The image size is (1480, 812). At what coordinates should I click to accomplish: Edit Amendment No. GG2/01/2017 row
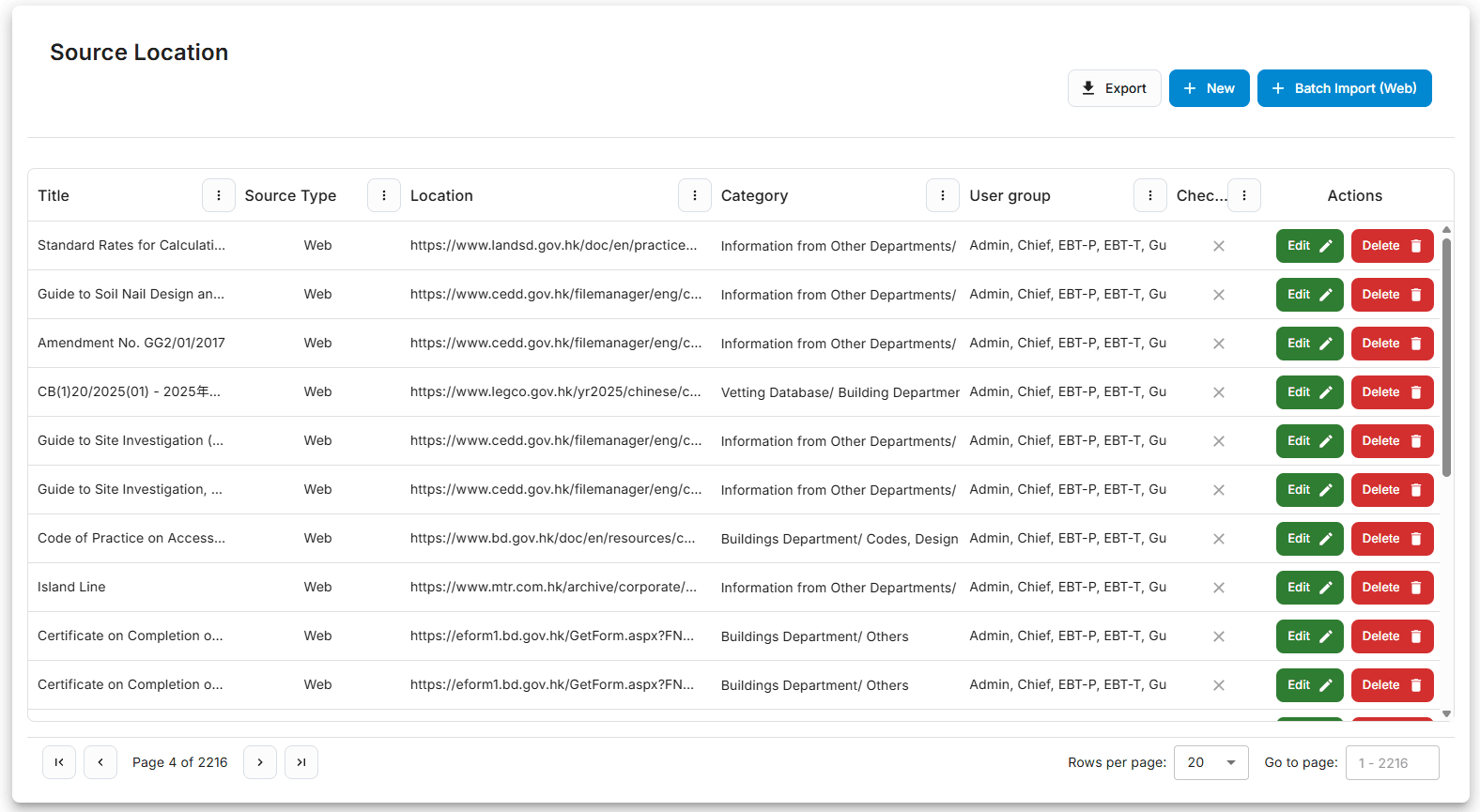1310,344
